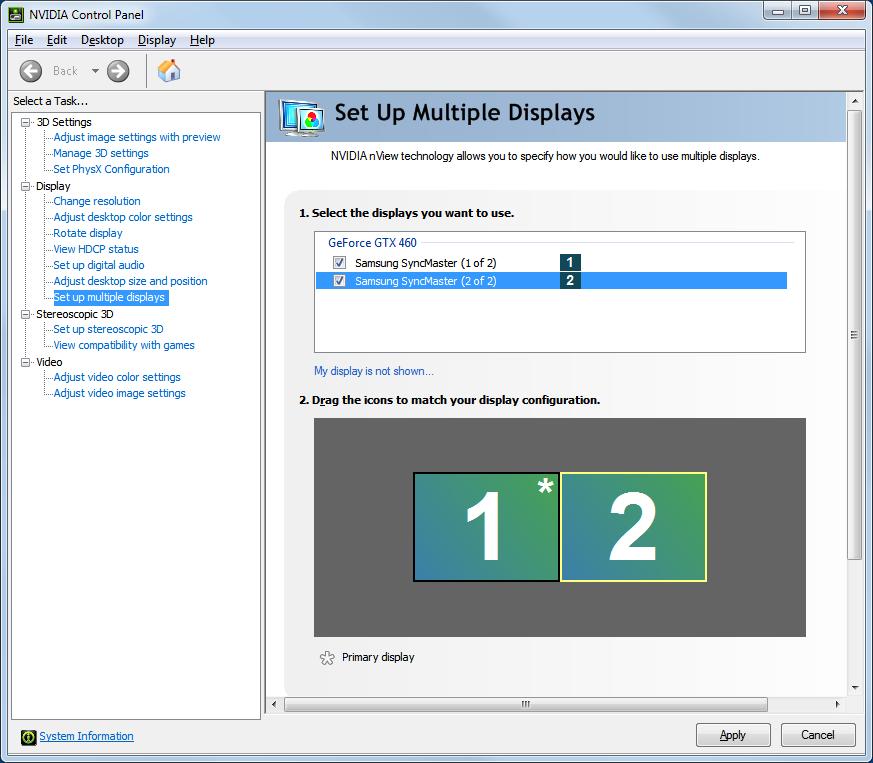Screen dimensions: 873x763
Task: Open Set up stereoscopic 3D
Action: click(x=109, y=329)
